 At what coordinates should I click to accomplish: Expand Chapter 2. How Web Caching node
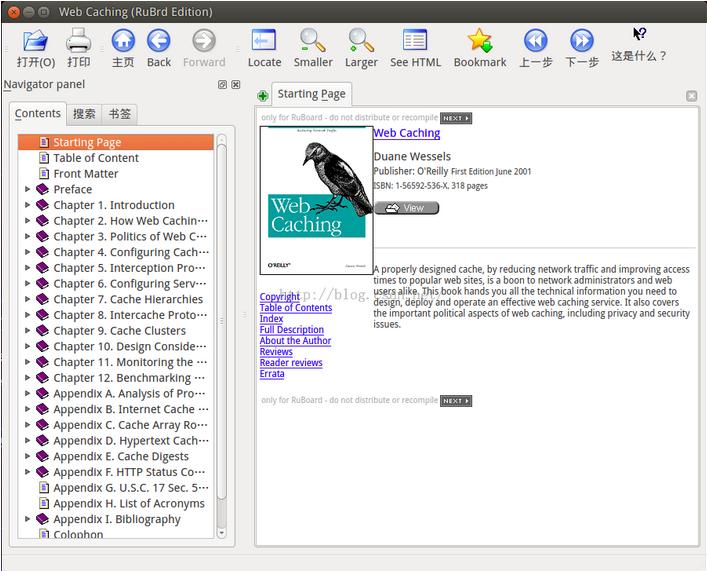pos(28,221)
